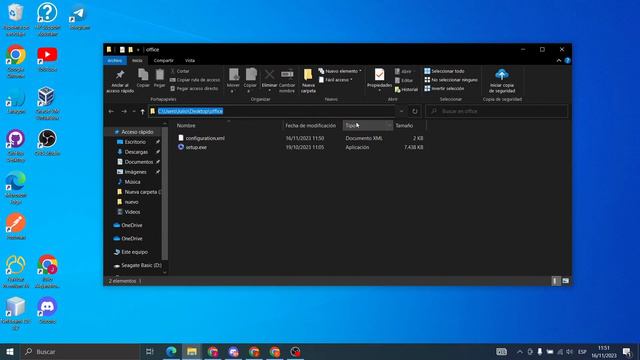Collapse the ribbon with the chevron

[559, 60]
